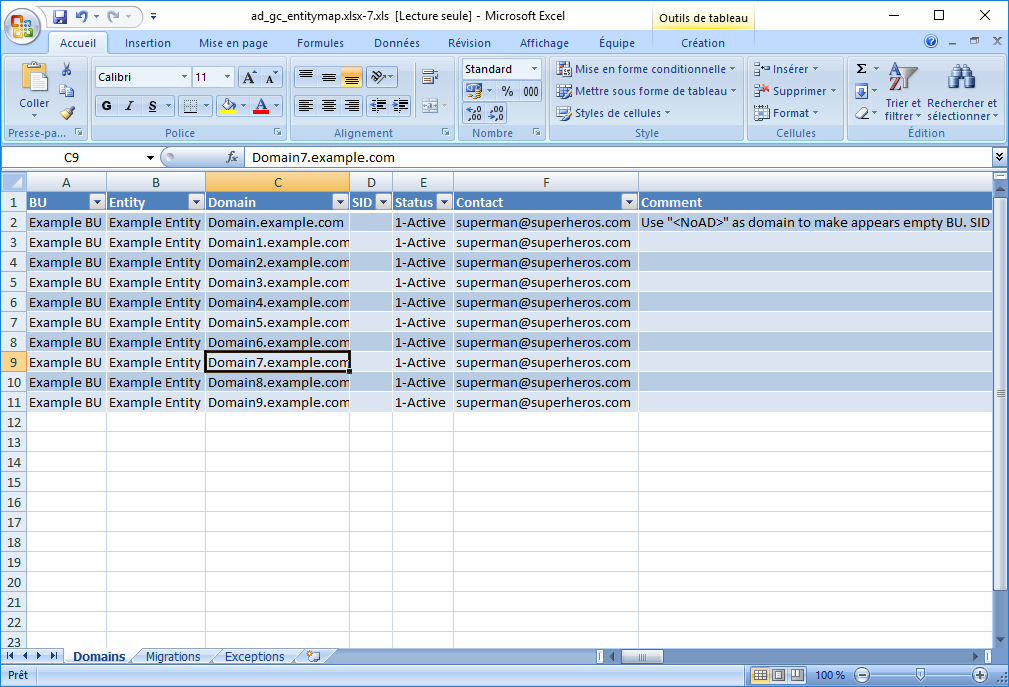This screenshot has height=687, width=1009.
Task: Add a decimal place
Action: [474, 113]
